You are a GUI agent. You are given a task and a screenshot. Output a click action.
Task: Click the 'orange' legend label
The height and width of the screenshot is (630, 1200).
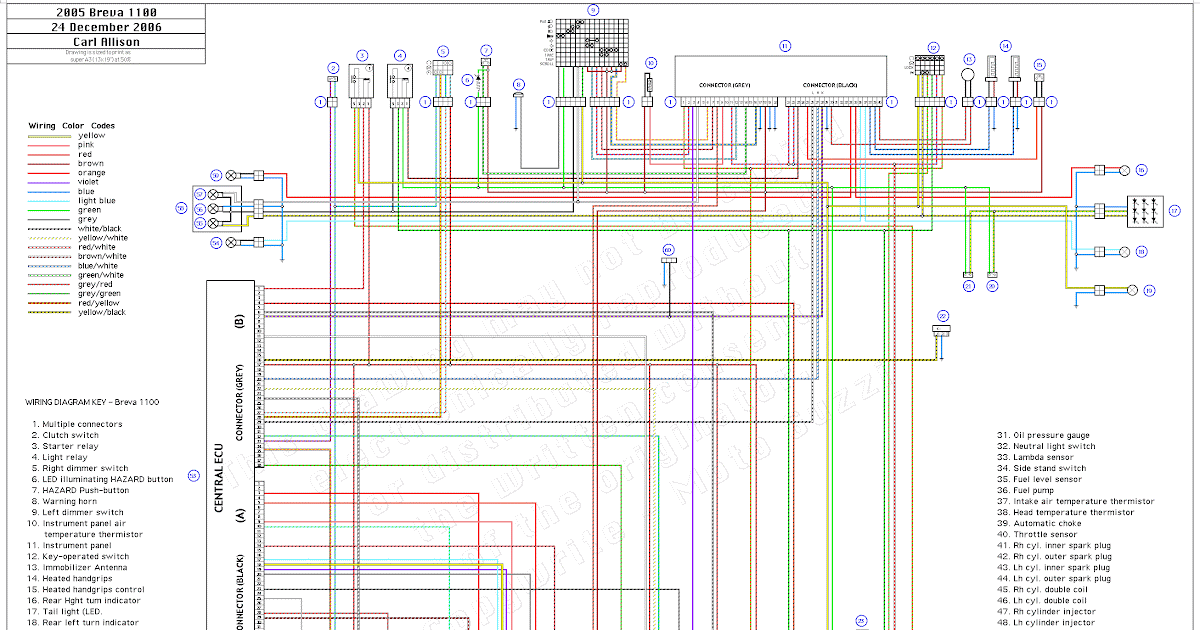click(91, 173)
